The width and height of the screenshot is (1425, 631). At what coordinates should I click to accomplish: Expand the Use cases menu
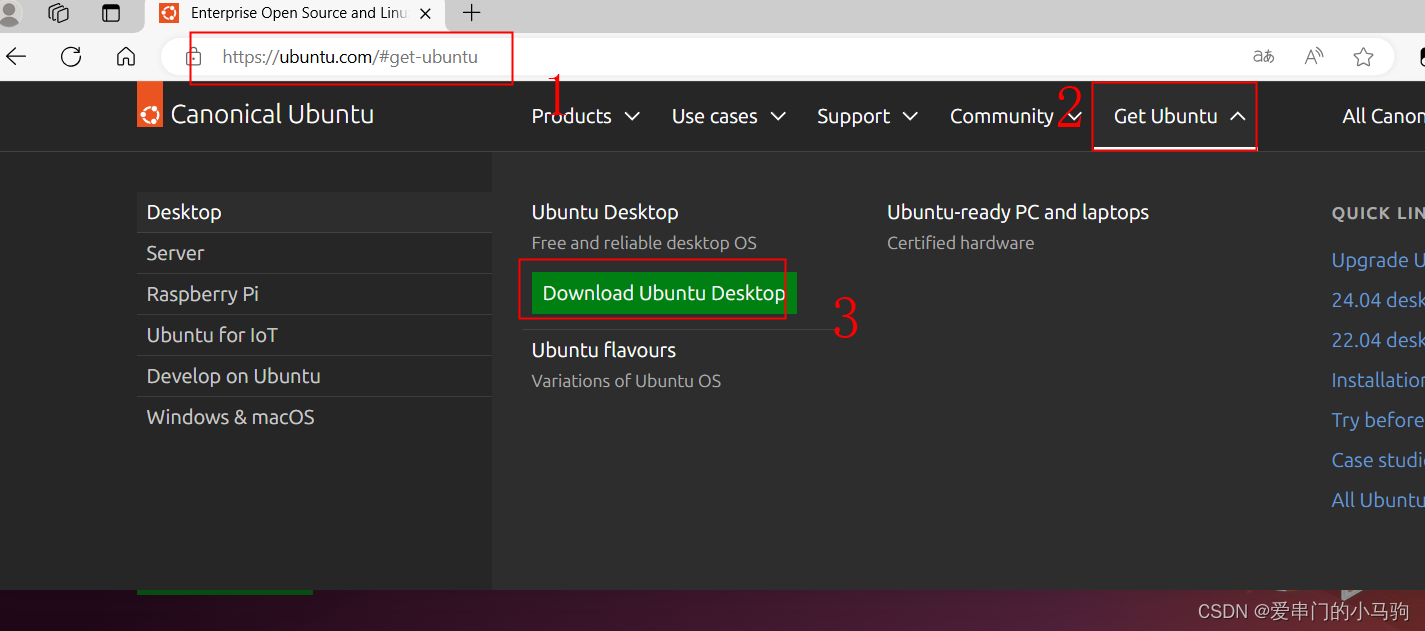(x=728, y=116)
